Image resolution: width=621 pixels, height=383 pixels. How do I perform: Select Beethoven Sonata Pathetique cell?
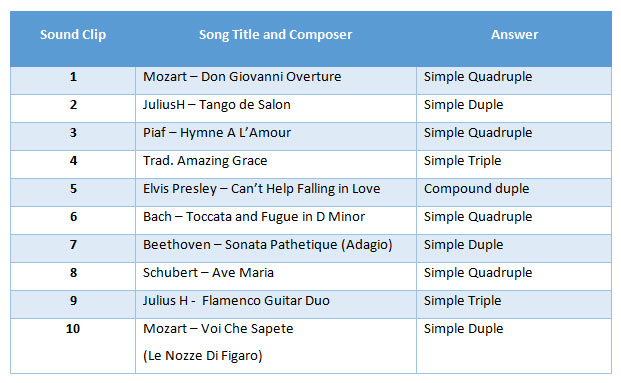click(x=276, y=248)
